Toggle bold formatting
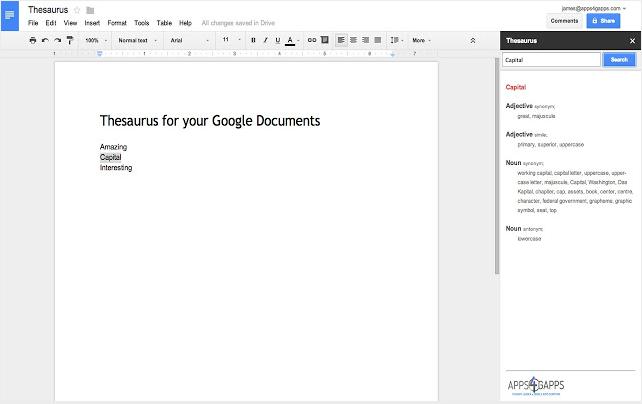This screenshot has height=404, width=642. (x=253, y=40)
